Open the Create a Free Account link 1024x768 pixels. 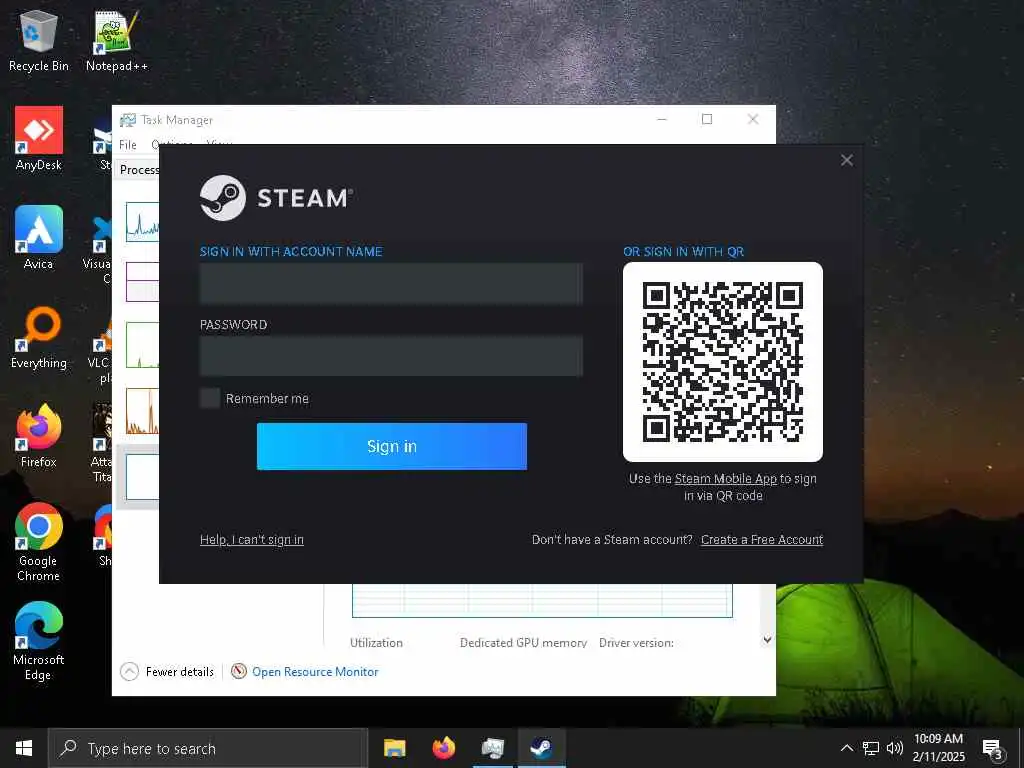tap(761, 539)
